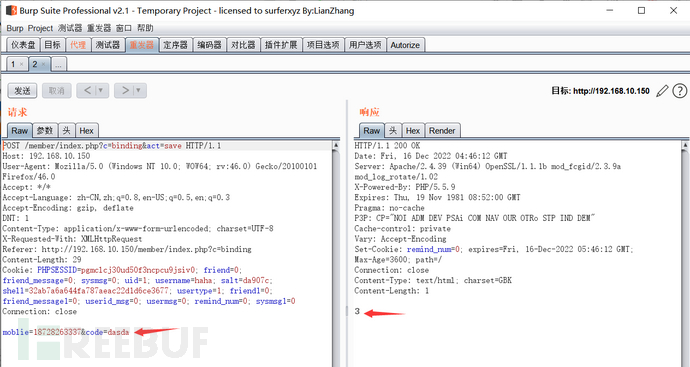Image resolution: width=690 pixels, height=367 pixels.
Task: Open the 帮助 menu
Action: point(145,28)
